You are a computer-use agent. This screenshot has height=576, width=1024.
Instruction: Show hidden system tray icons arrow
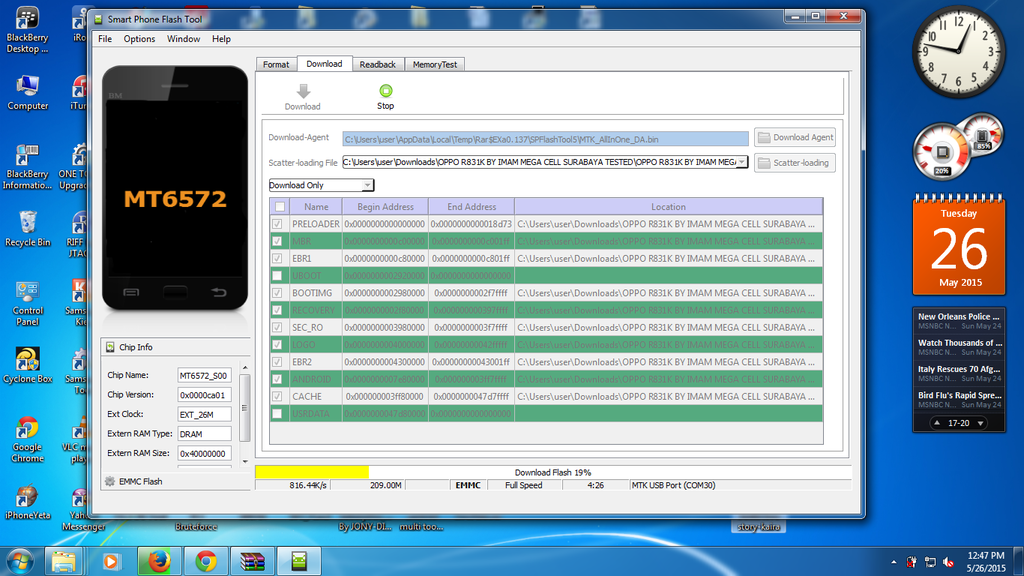click(x=893, y=561)
